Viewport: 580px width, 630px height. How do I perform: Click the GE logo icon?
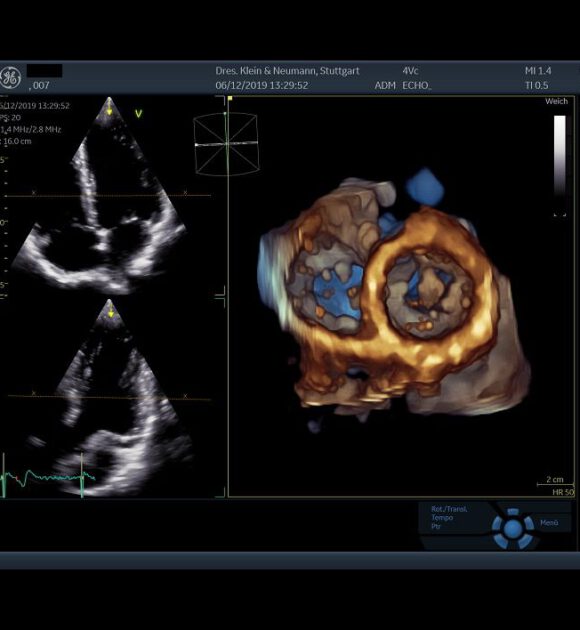click(x=10, y=78)
